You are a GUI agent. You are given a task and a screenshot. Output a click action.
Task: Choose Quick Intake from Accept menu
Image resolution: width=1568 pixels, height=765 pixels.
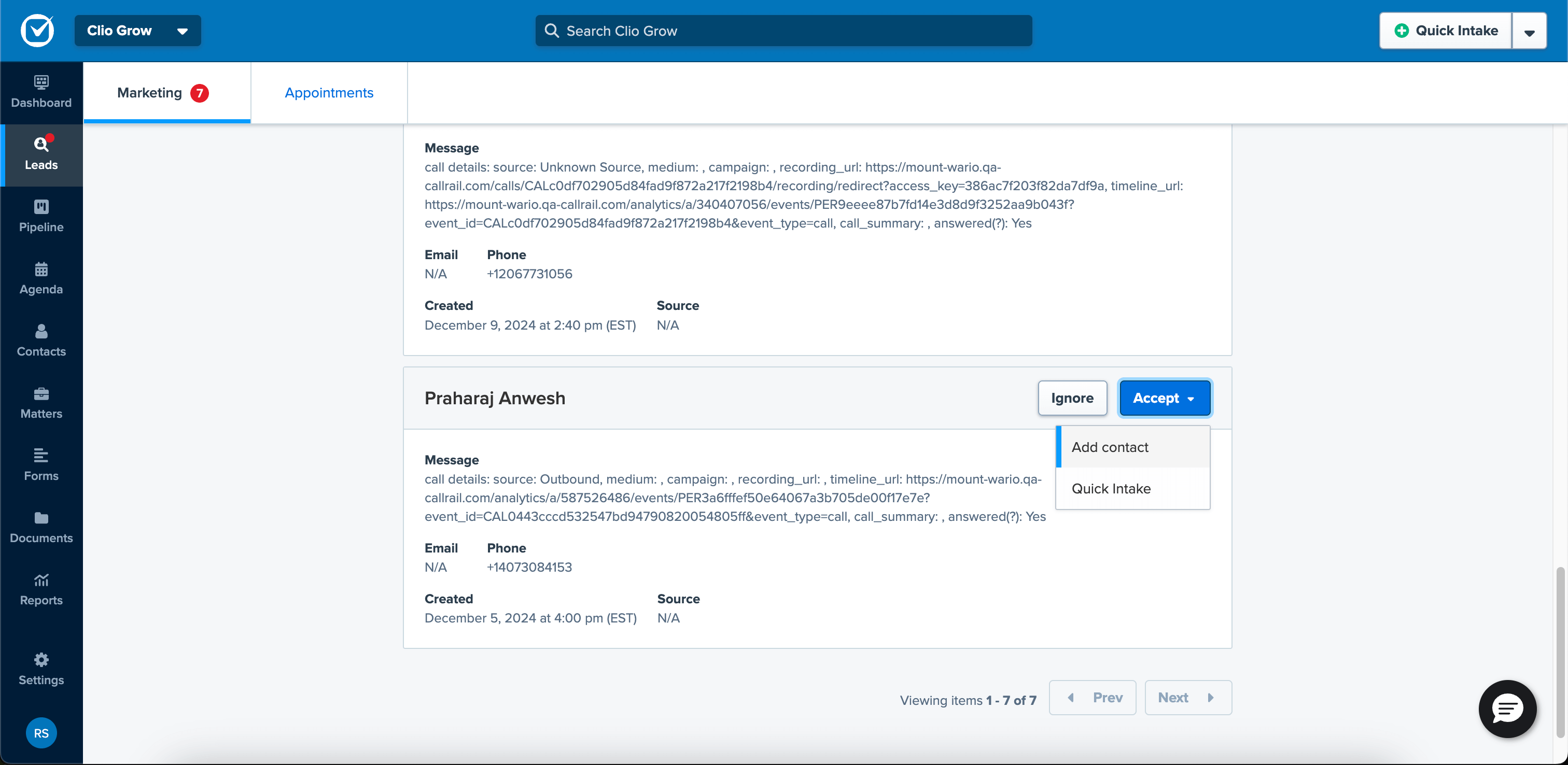coord(1132,488)
